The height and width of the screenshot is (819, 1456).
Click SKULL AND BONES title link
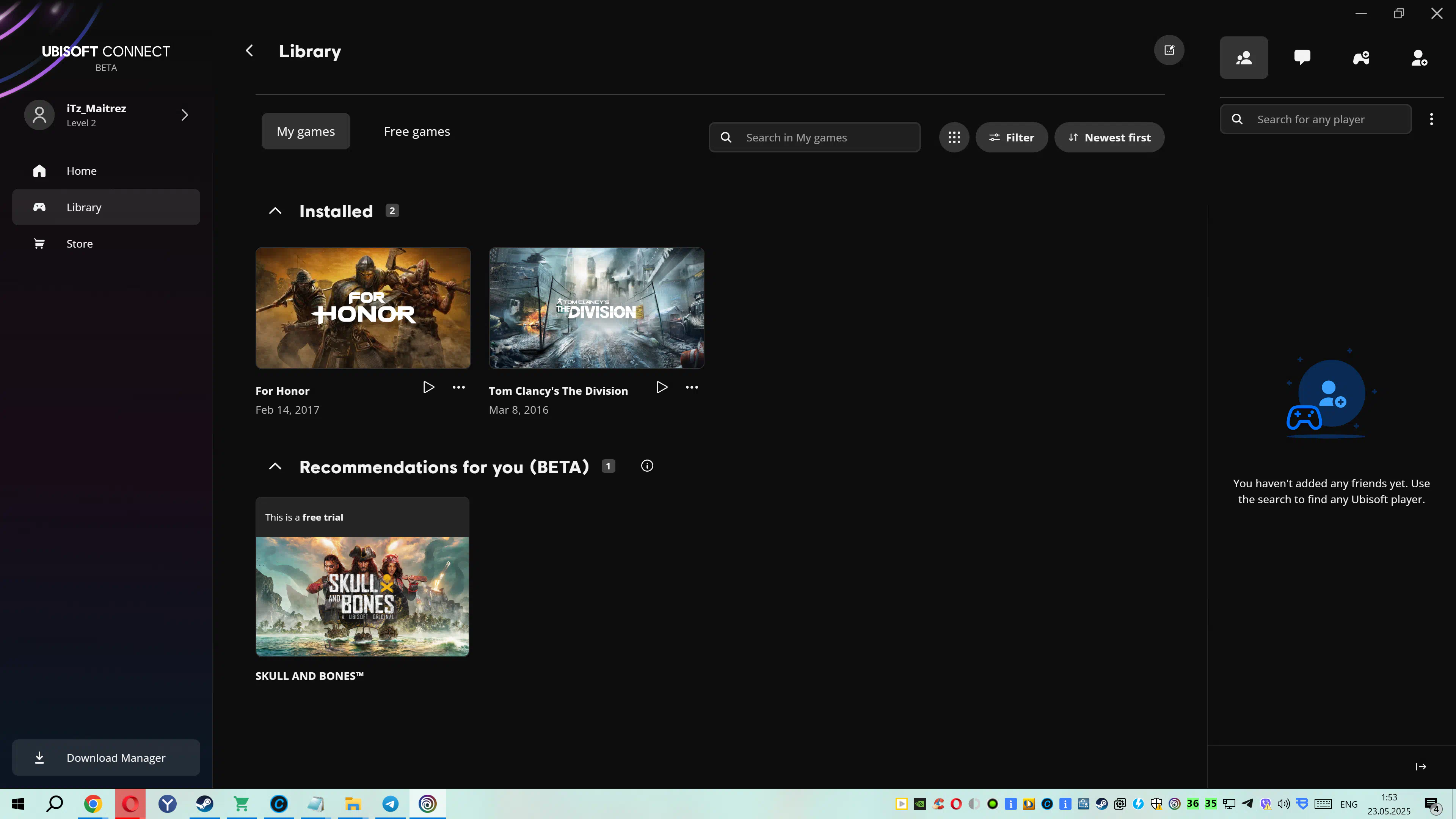click(309, 675)
